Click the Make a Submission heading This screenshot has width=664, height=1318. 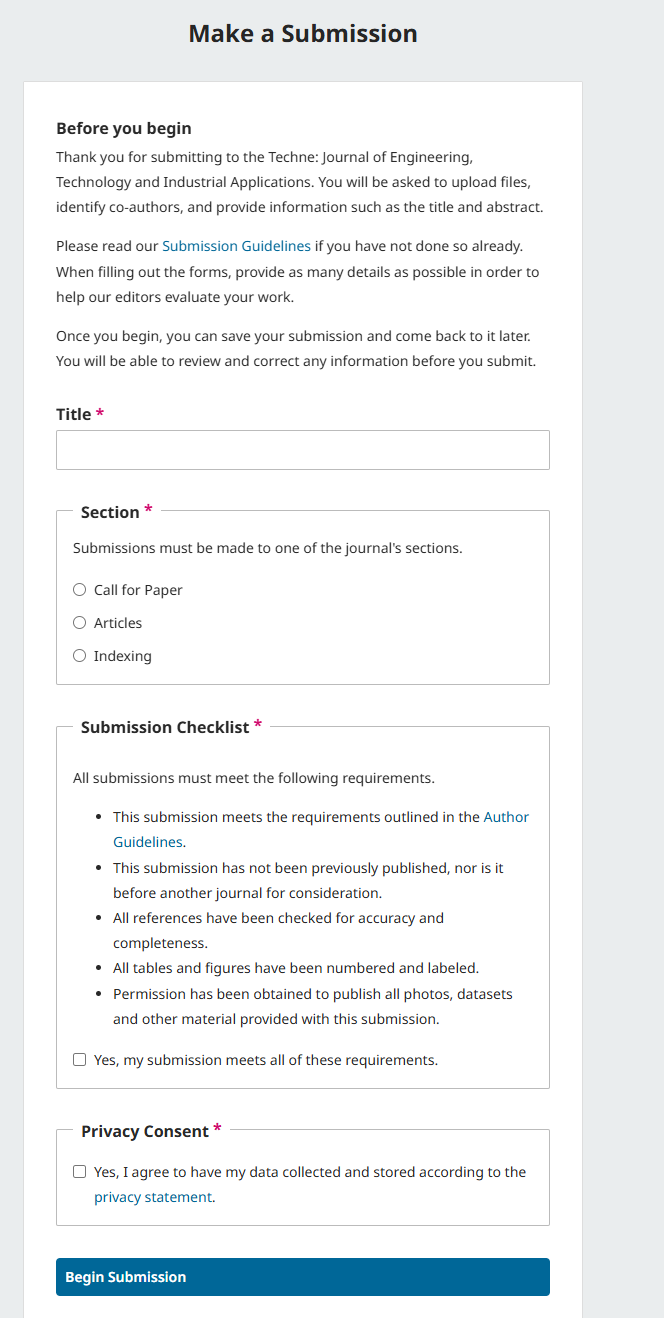(303, 34)
